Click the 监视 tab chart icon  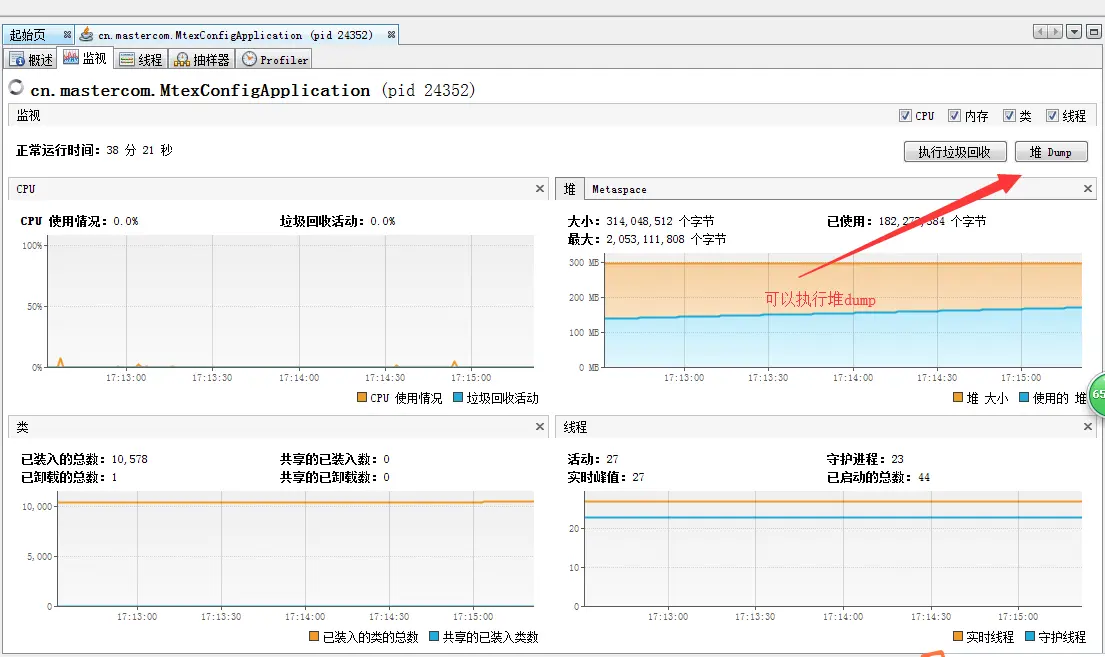70,57
